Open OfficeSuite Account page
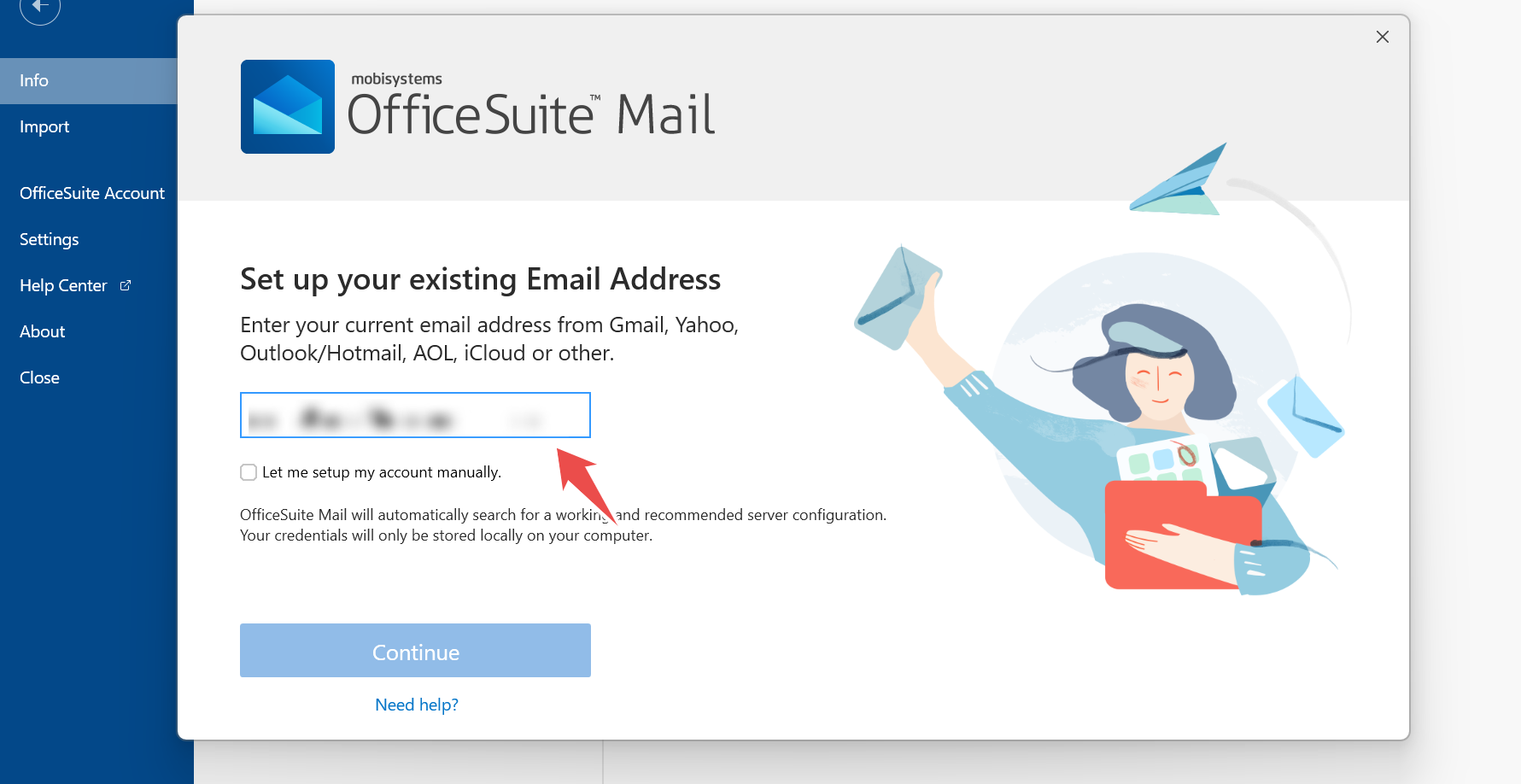 pos(92,194)
